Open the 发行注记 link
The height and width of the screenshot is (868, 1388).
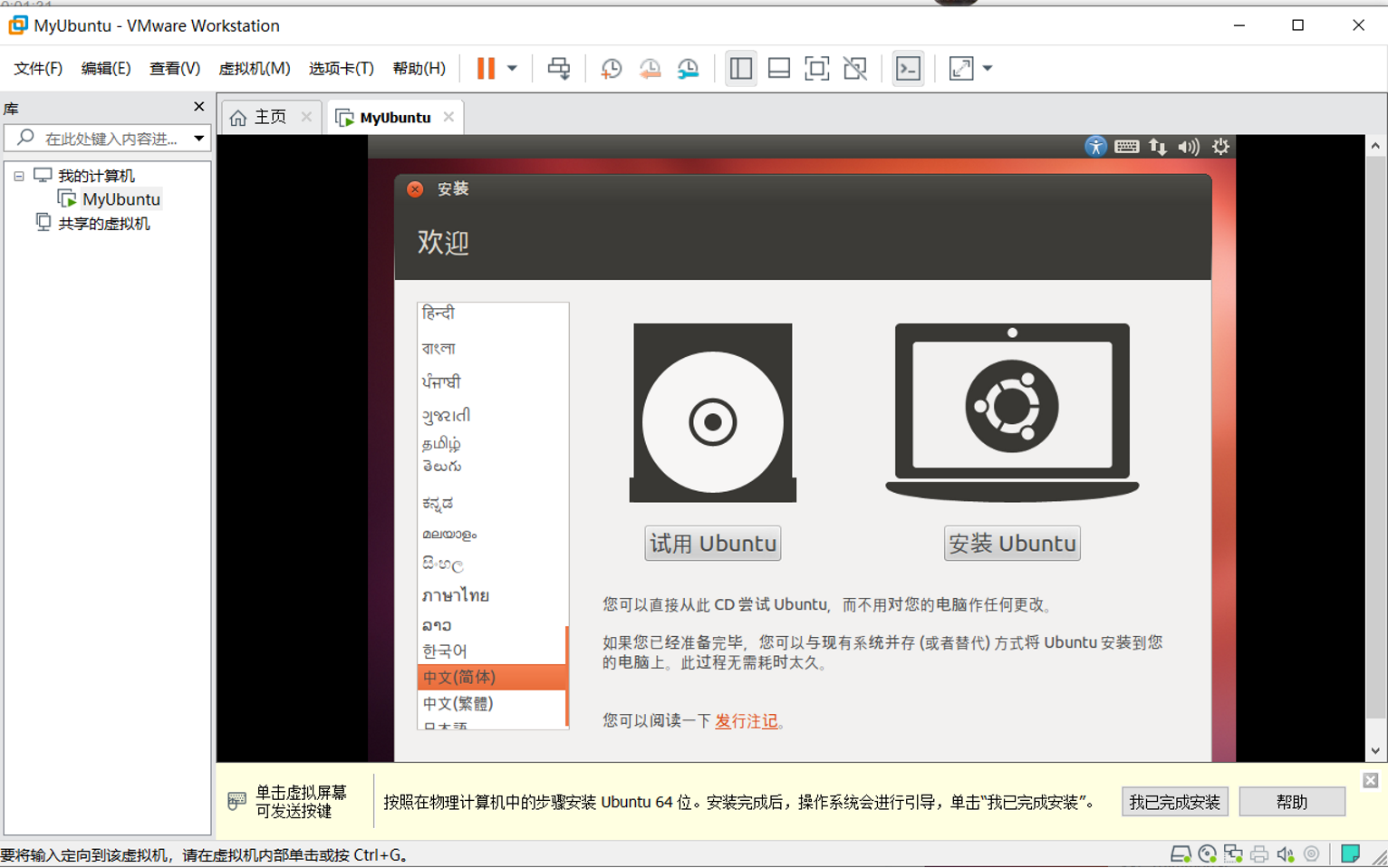pyautogui.click(x=745, y=722)
